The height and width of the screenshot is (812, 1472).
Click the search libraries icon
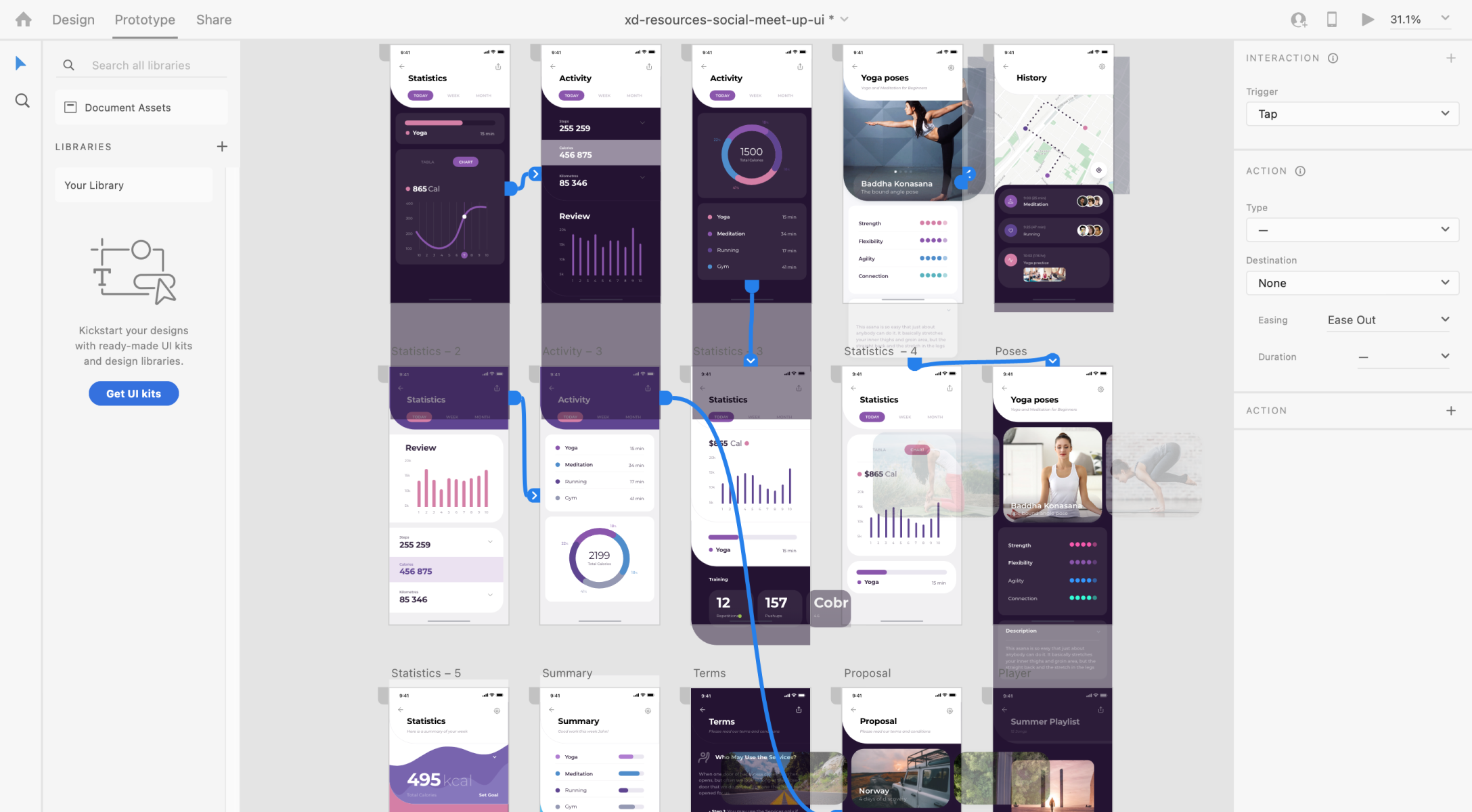click(67, 65)
